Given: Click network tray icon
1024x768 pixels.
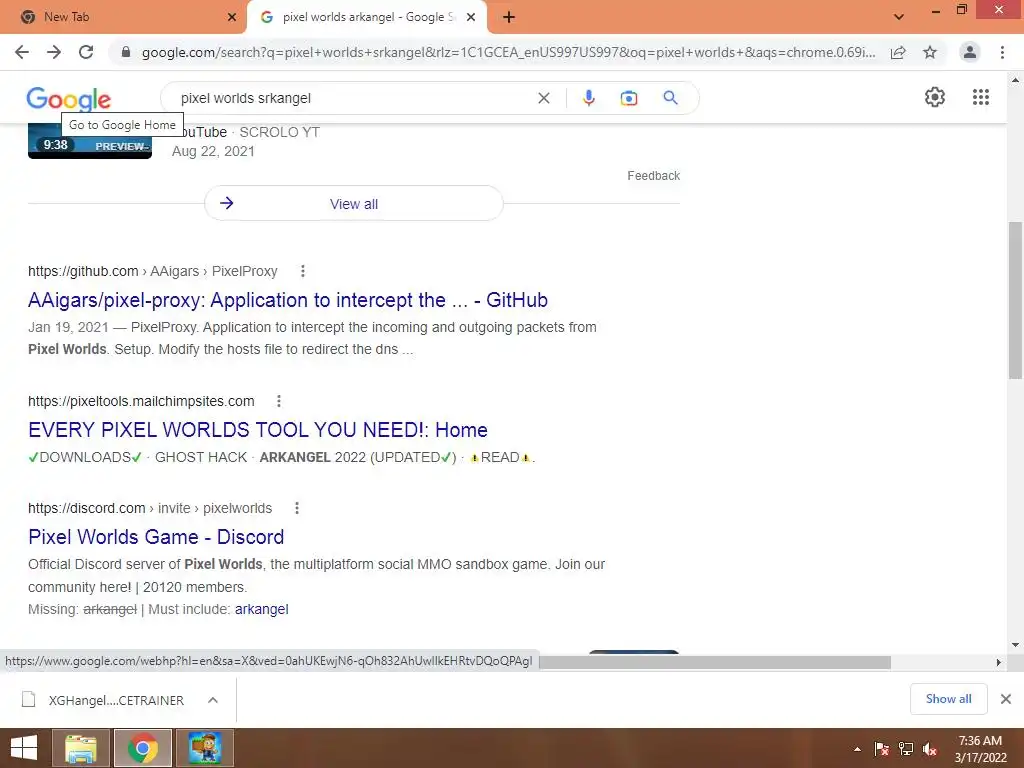Looking at the screenshot, I should [x=906, y=749].
